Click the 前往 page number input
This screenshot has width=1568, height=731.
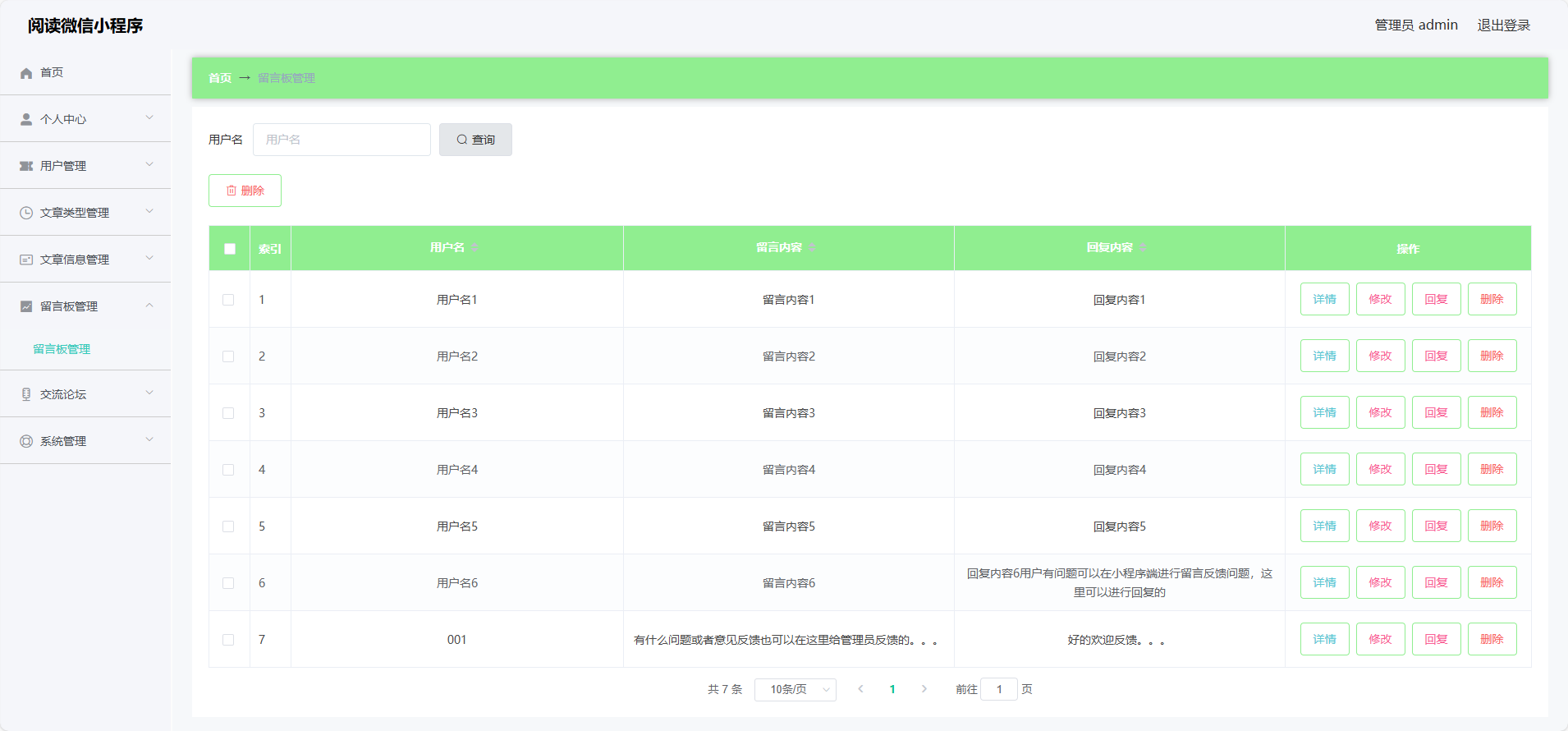tap(999, 689)
